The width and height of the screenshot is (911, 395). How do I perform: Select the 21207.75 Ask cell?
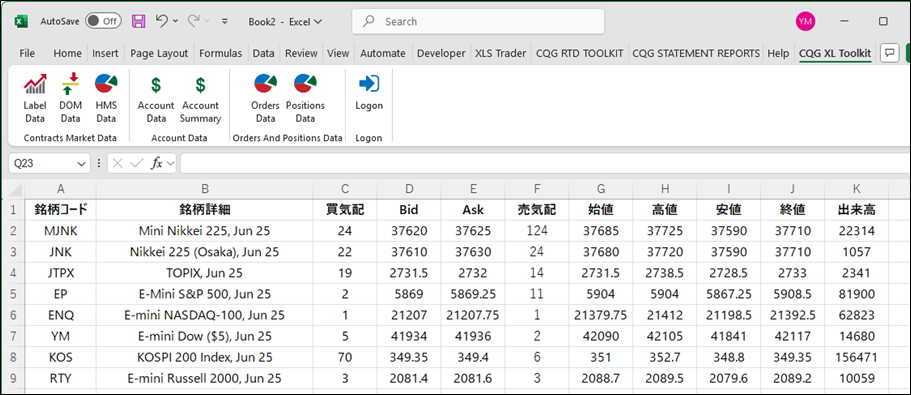[x=473, y=315]
